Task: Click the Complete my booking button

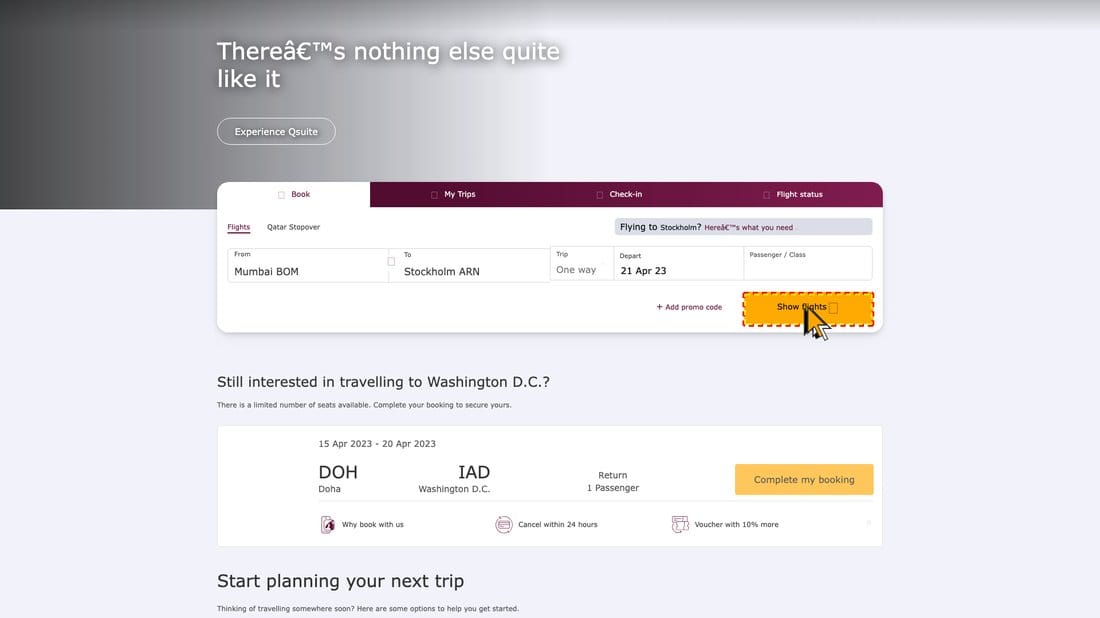Action: [803, 479]
